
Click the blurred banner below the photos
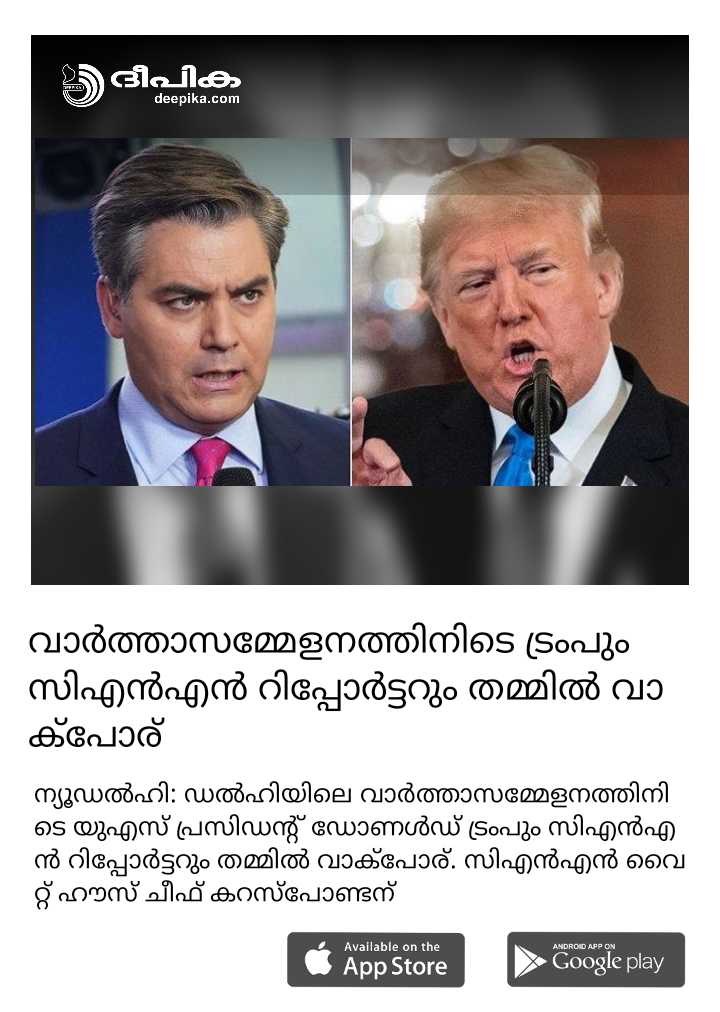coord(360,535)
